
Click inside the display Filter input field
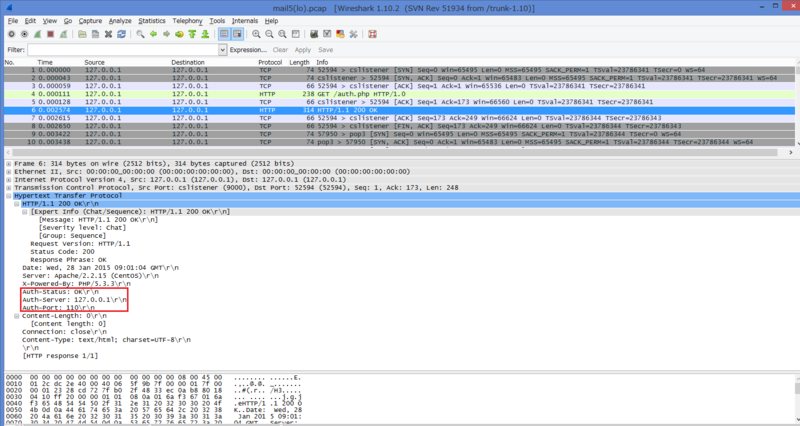(x=123, y=50)
